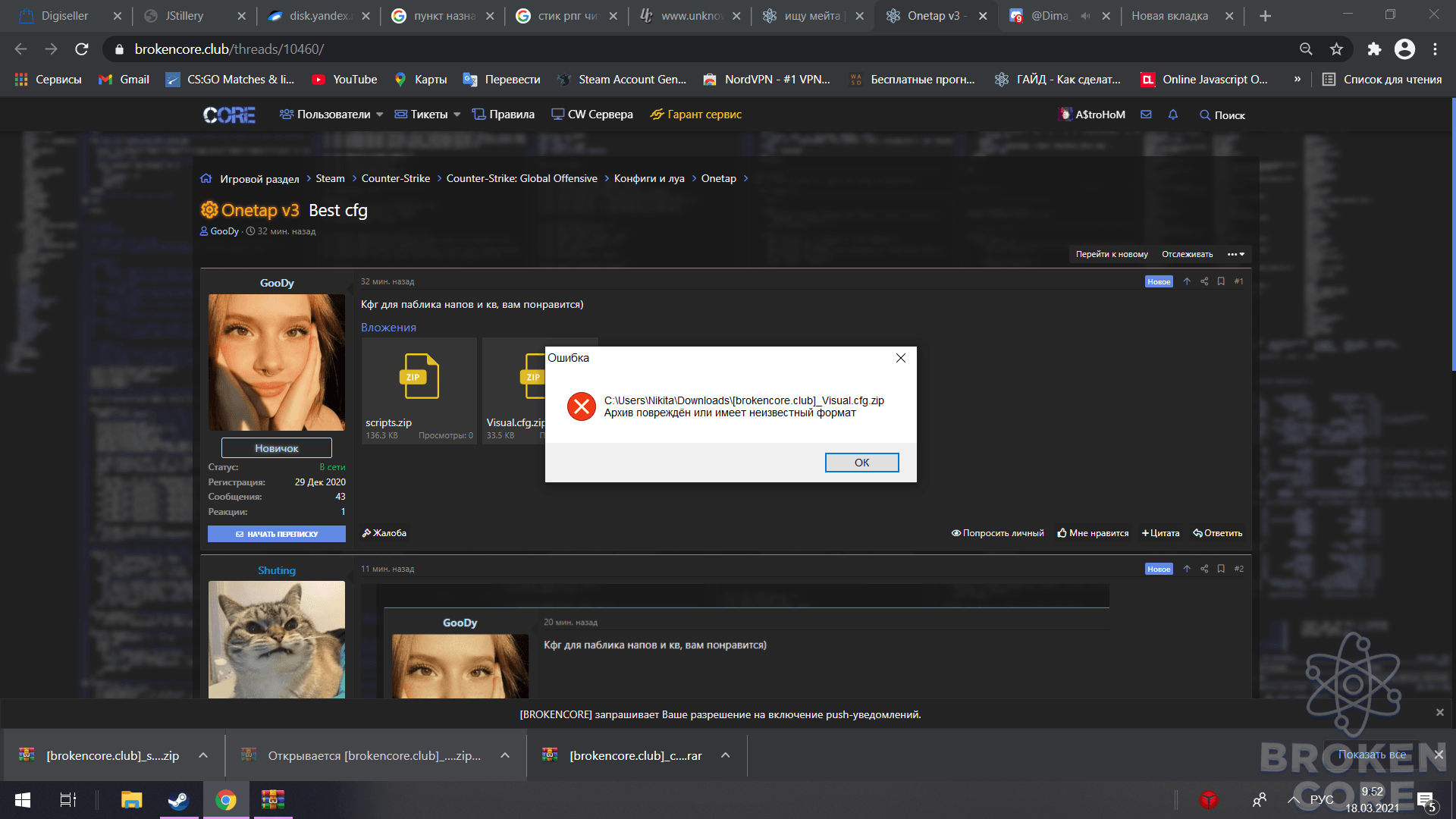The width and height of the screenshot is (1456, 819).
Task: Share post #1 via share icon
Action: 1204,281
